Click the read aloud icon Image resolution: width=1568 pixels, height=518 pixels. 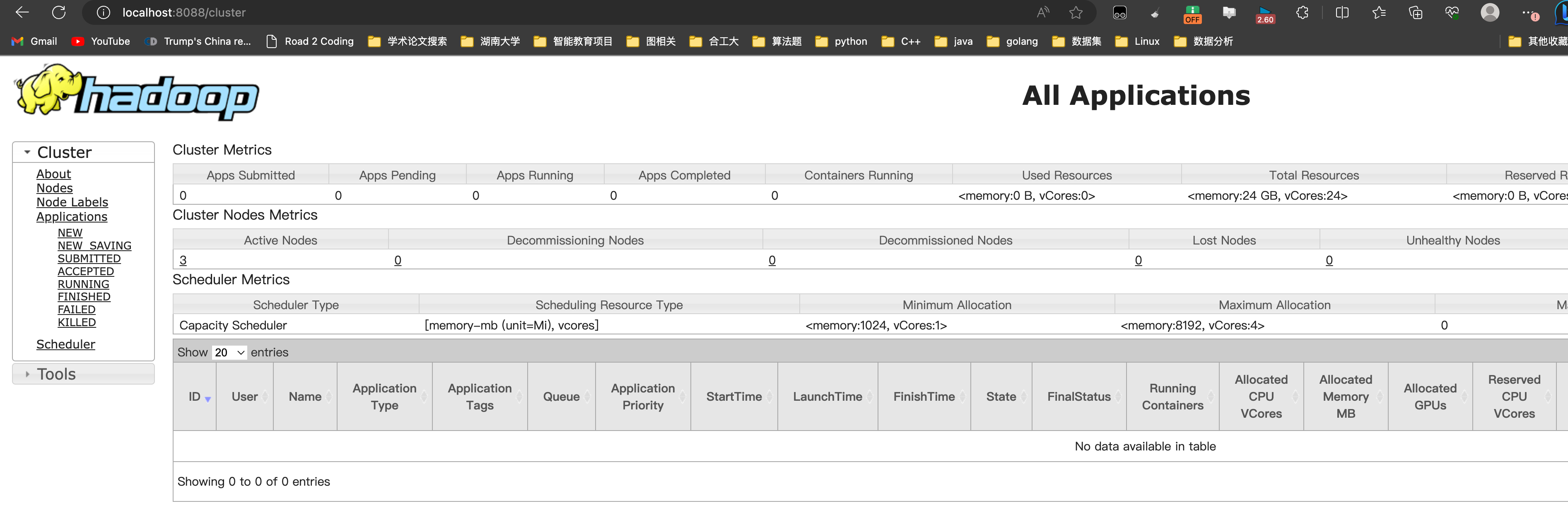[1043, 12]
